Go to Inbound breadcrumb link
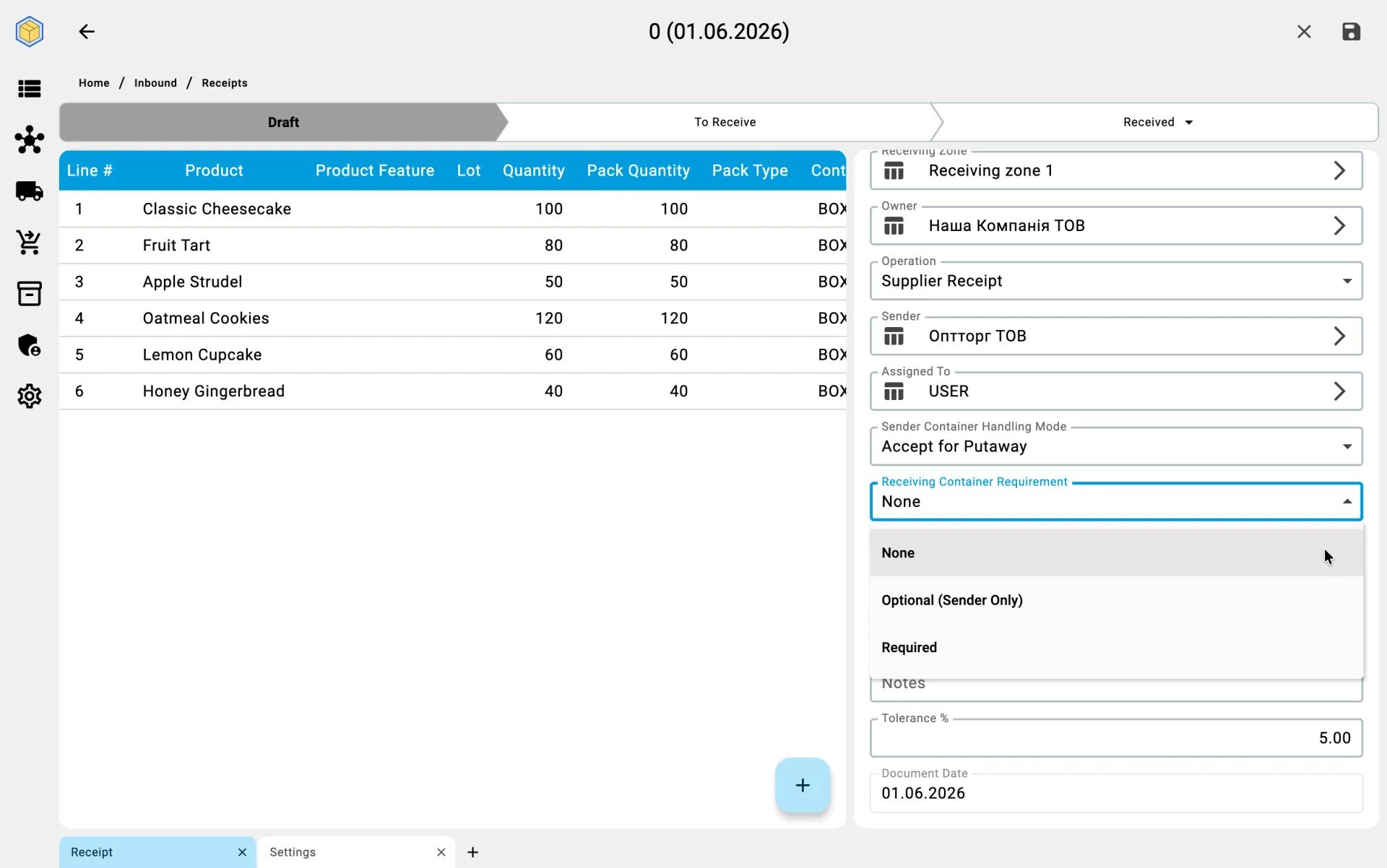Viewport: 1387px width, 868px height. (x=155, y=83)
